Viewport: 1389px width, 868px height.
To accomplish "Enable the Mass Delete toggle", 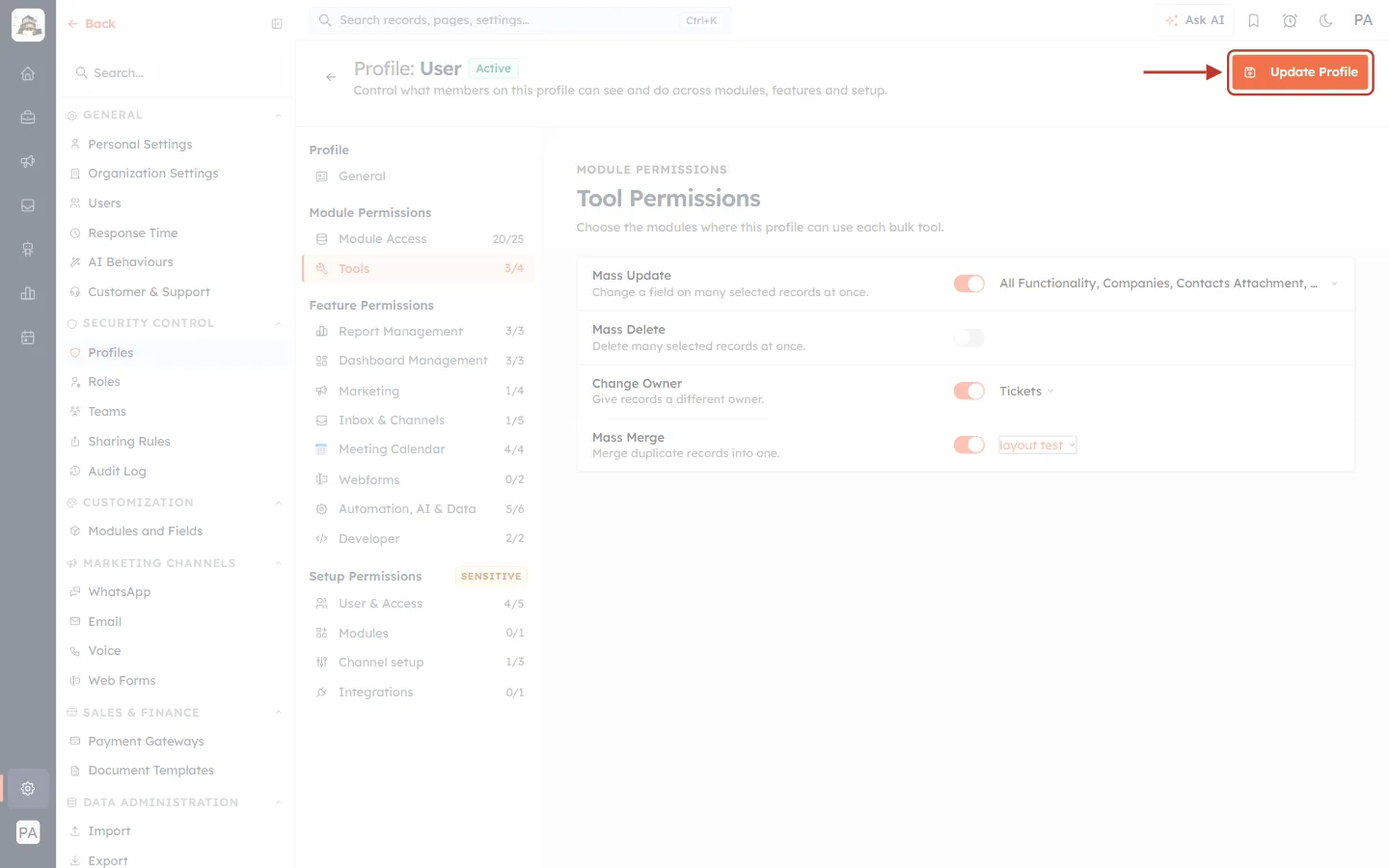I will (969, 338).
